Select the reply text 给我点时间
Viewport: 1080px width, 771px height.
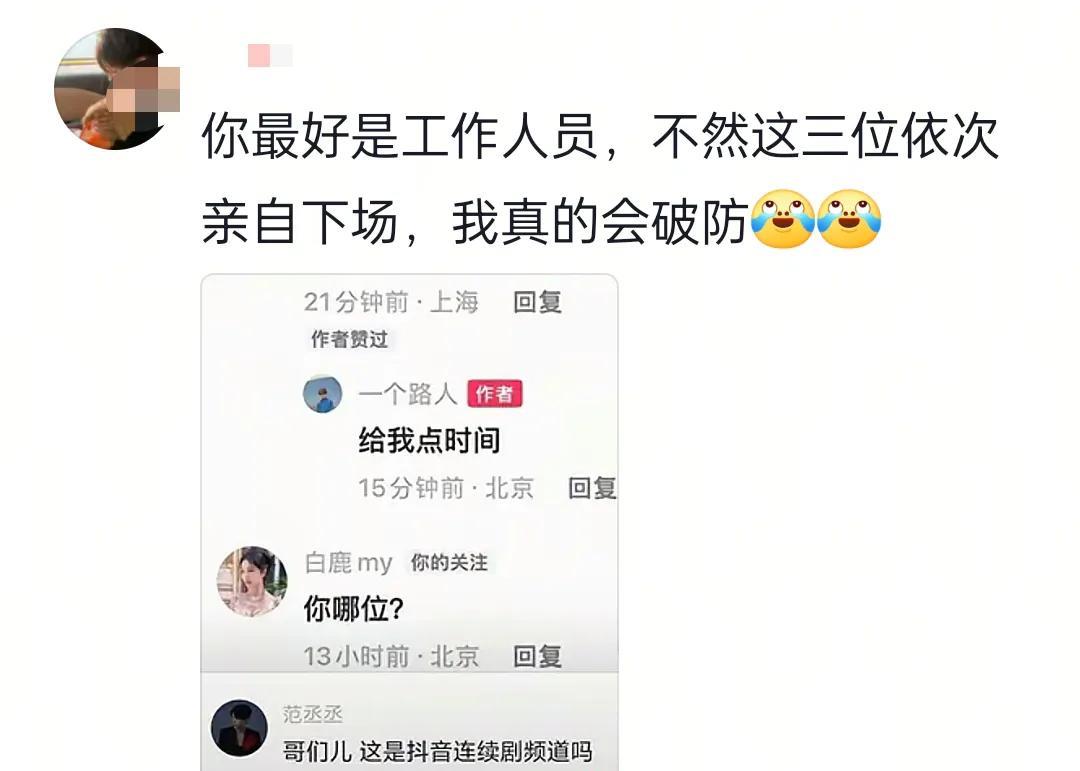(x=429, y=440)
